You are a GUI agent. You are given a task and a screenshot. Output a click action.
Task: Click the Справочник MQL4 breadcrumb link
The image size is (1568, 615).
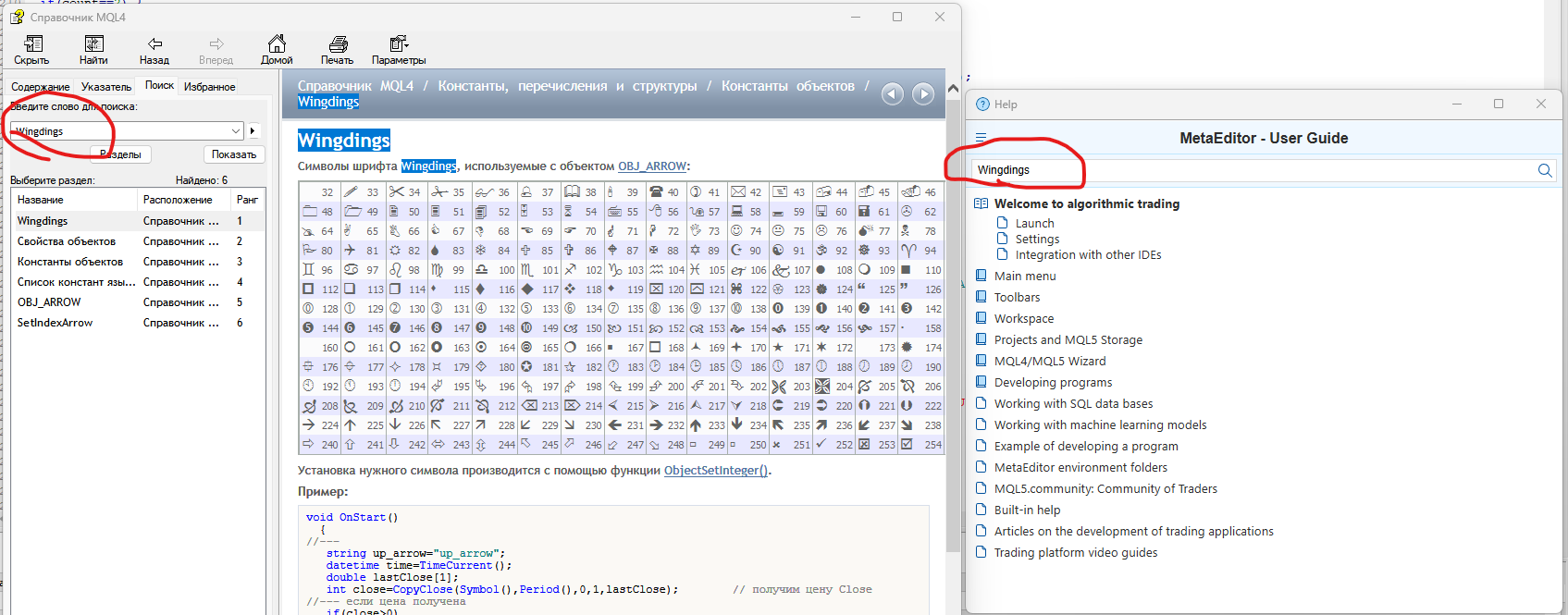355,86
